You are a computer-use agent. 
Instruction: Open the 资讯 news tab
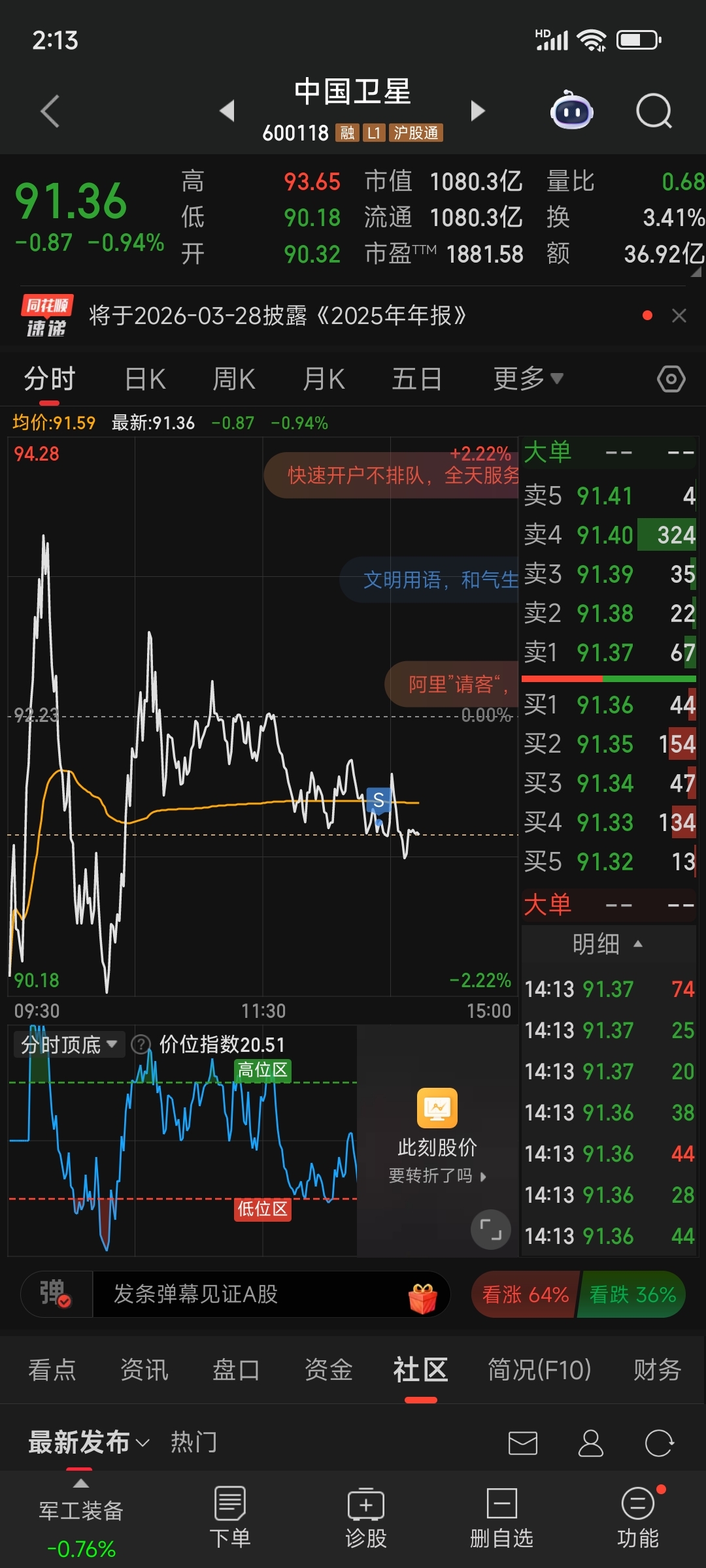(144, 1369)
